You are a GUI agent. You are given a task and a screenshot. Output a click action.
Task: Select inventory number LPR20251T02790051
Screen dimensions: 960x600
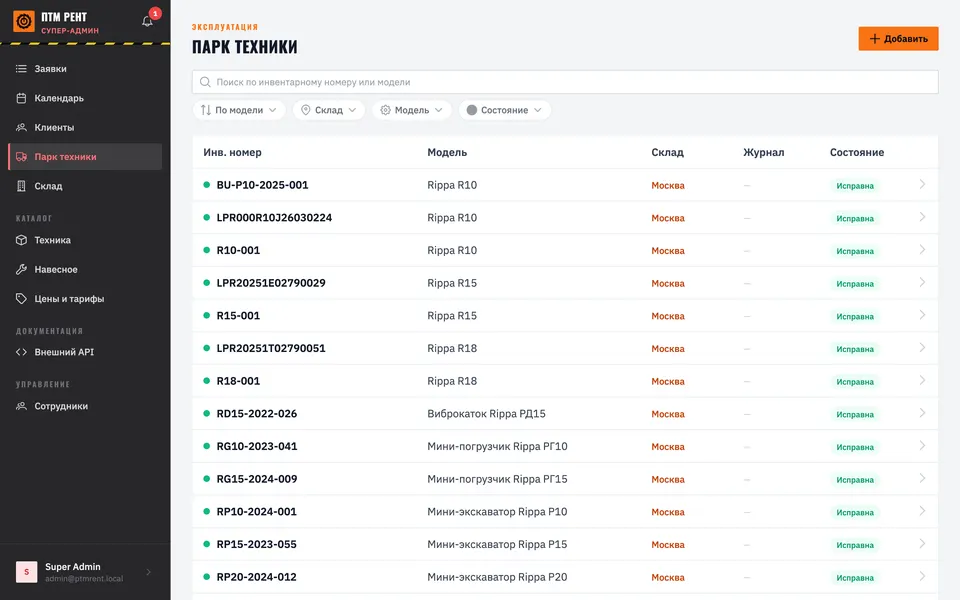(271, 348)
